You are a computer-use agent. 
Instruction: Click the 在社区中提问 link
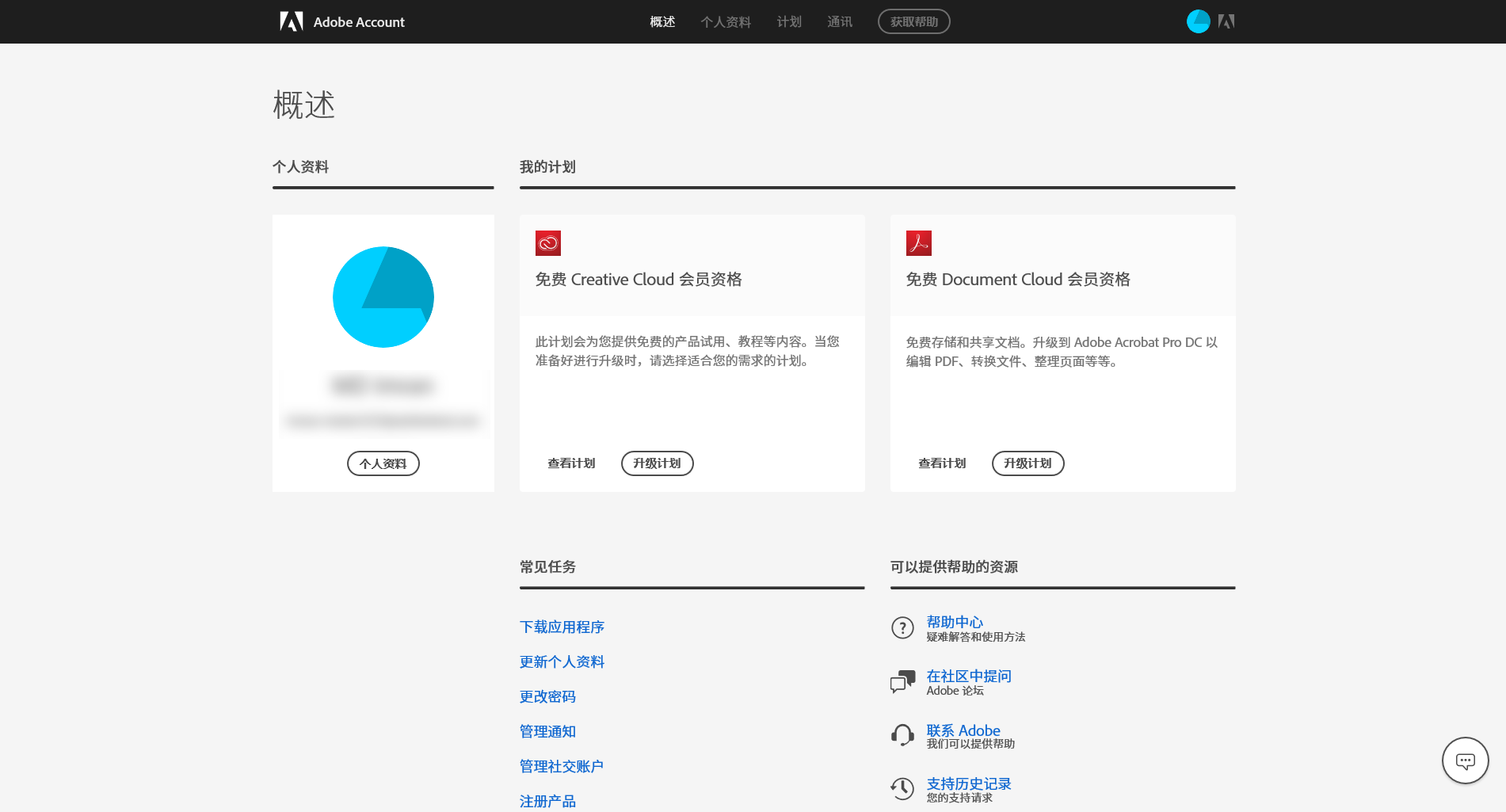pyautogui.click(x=969, y=676)
